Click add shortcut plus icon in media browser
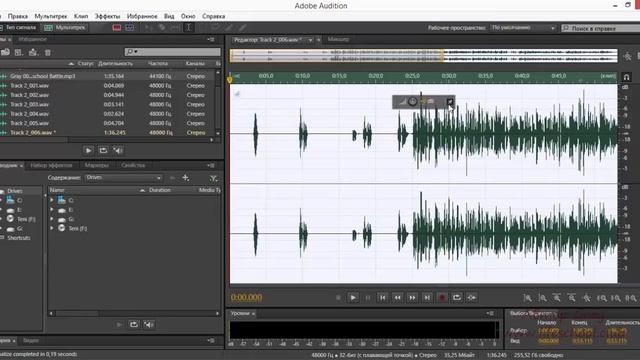This screenshot has height=360, width=640. pos(186,178)
